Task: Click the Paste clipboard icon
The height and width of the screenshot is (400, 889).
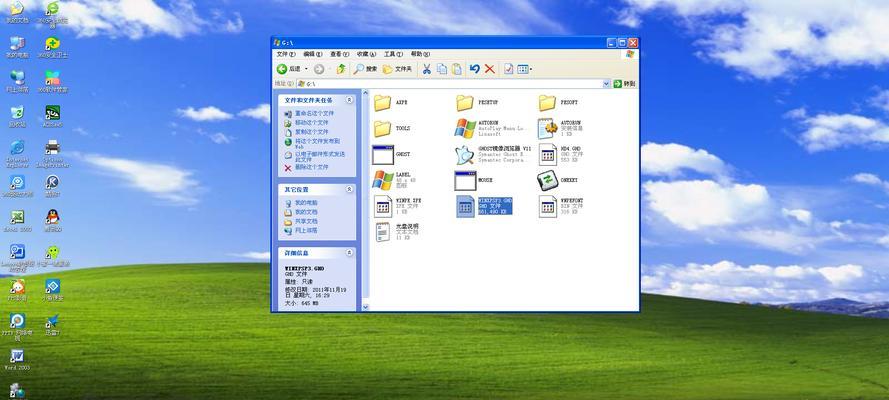Action: pyautogui.click(x=457, y=69)
